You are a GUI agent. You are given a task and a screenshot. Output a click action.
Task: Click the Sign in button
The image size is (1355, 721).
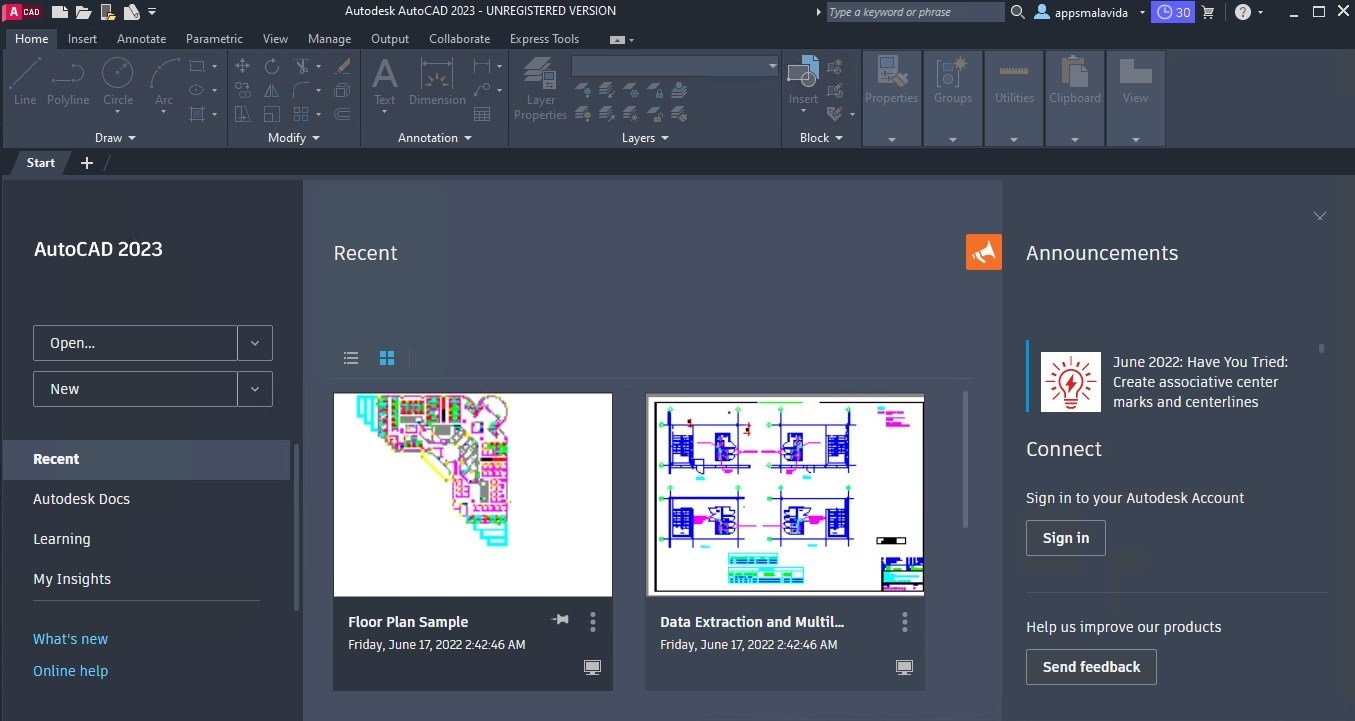(x=1066, y=538)
